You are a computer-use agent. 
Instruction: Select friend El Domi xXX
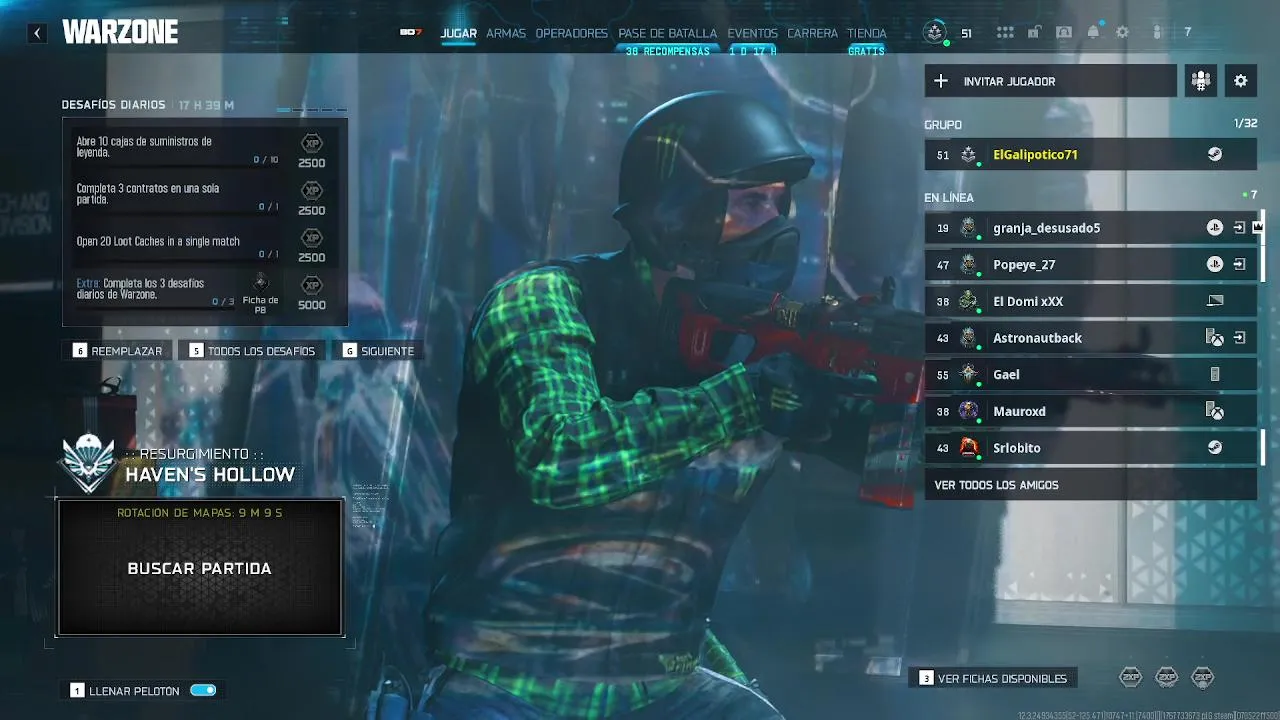pos(1090,301)
